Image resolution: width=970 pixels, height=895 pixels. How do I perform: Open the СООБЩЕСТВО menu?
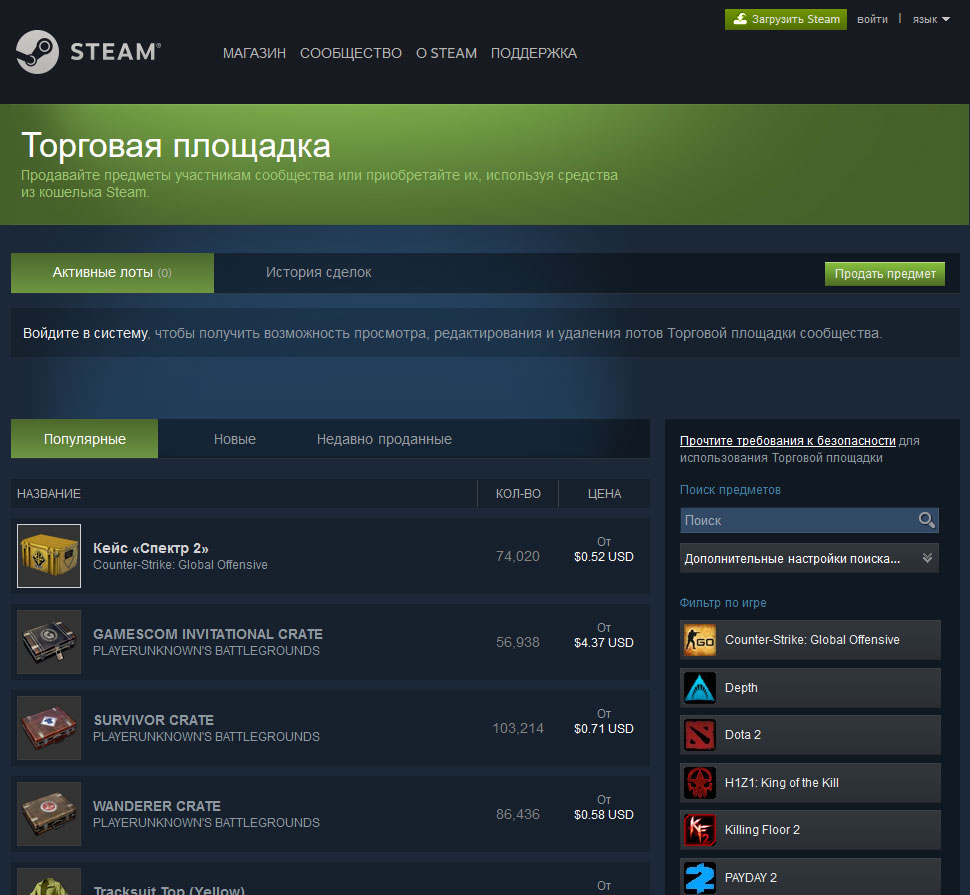pyautogui.click(x=351, y=53)
